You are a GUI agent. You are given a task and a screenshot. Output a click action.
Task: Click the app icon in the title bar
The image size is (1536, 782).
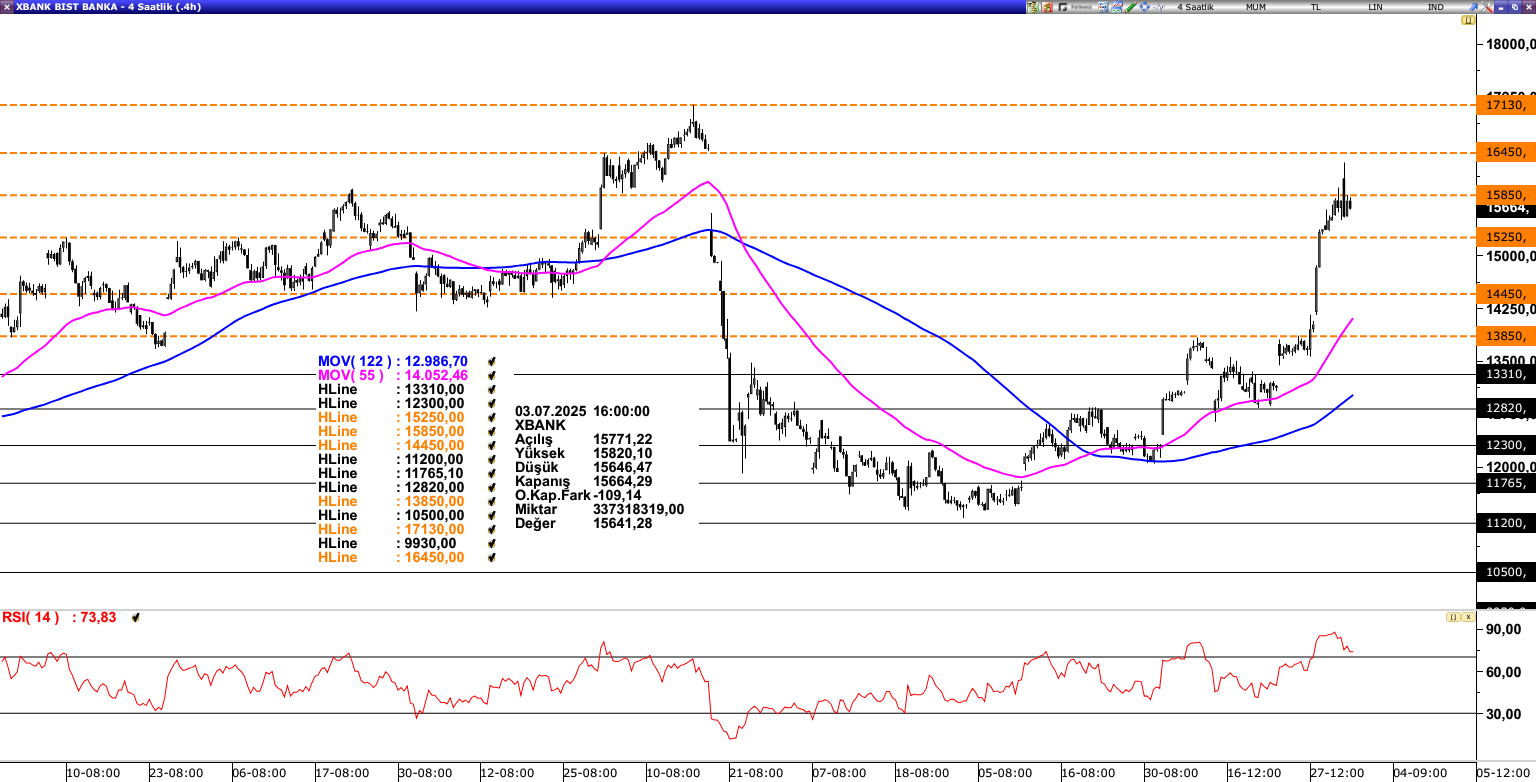point(7,7)
